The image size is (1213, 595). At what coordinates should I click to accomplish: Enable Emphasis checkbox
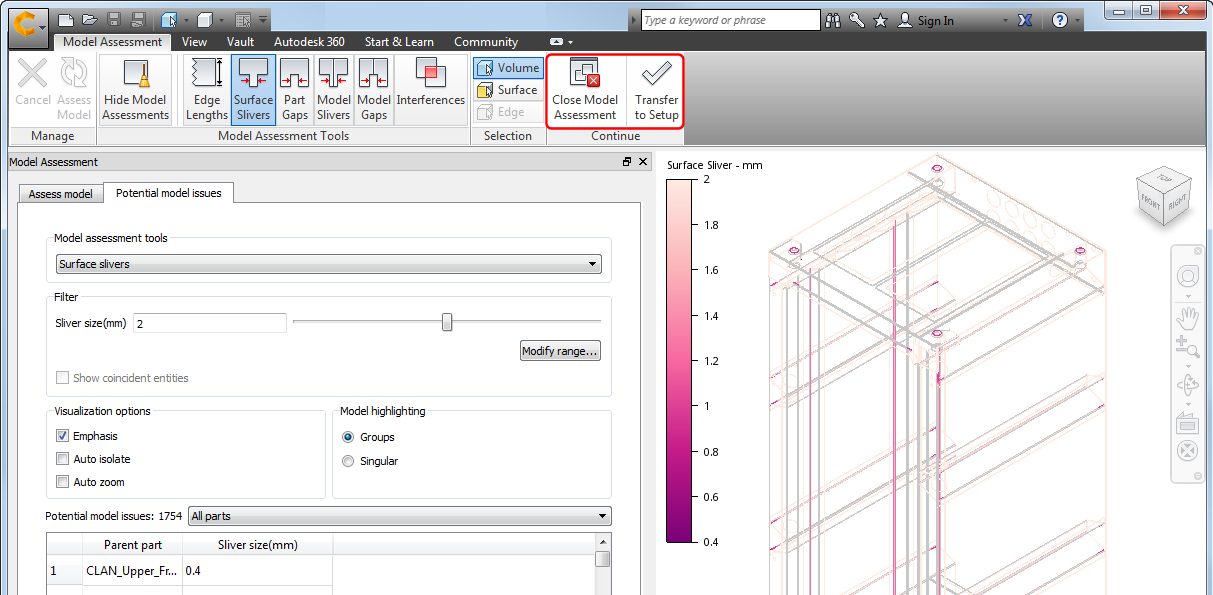[x=63, y=436]
